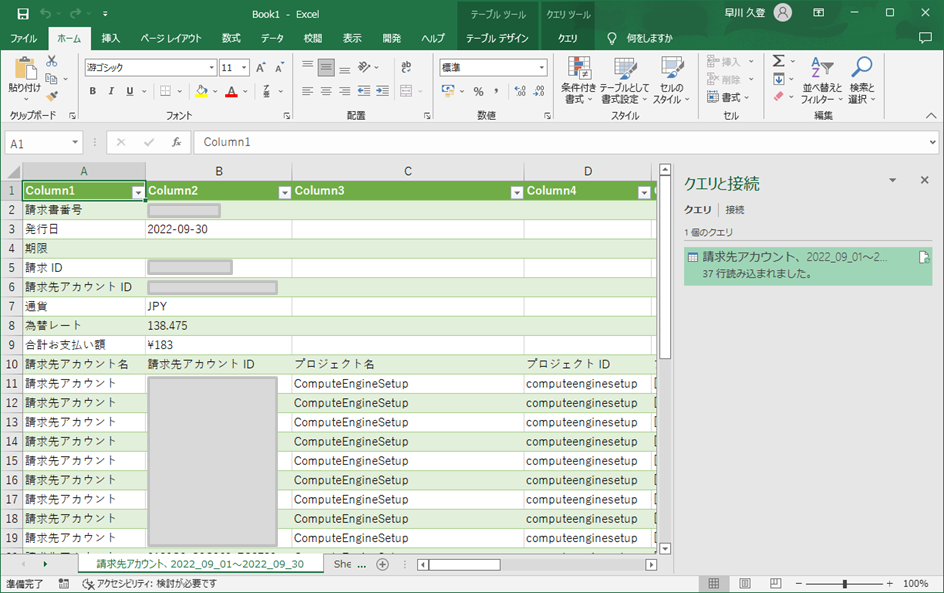Screen dimensions: 944x593
Task: Click the add new sheet plus button
Action: click(382, 564)
